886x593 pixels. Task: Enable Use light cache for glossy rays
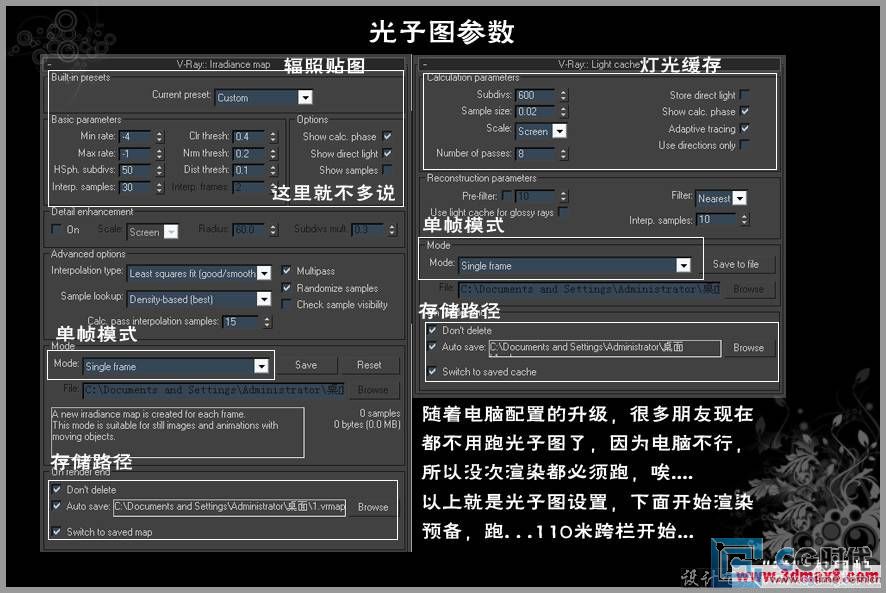click(563, 211)
